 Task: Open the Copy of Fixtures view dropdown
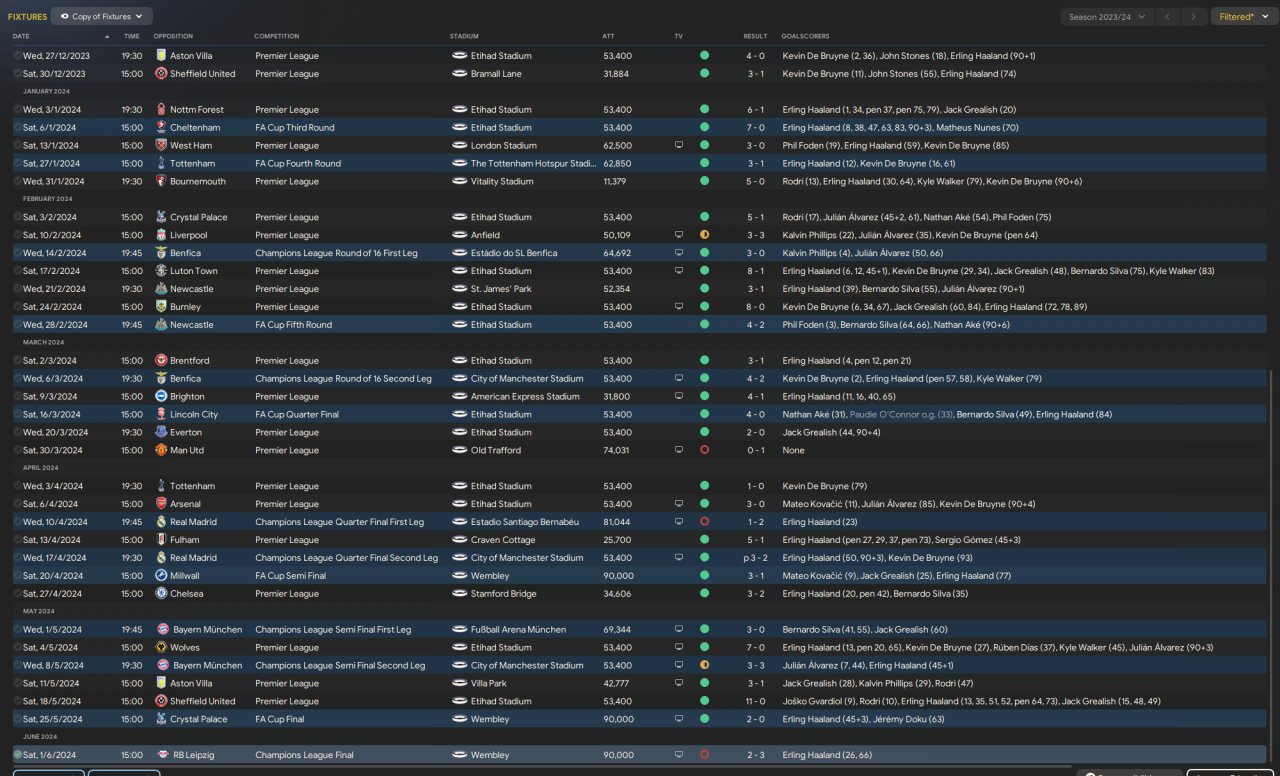point(102,17)
